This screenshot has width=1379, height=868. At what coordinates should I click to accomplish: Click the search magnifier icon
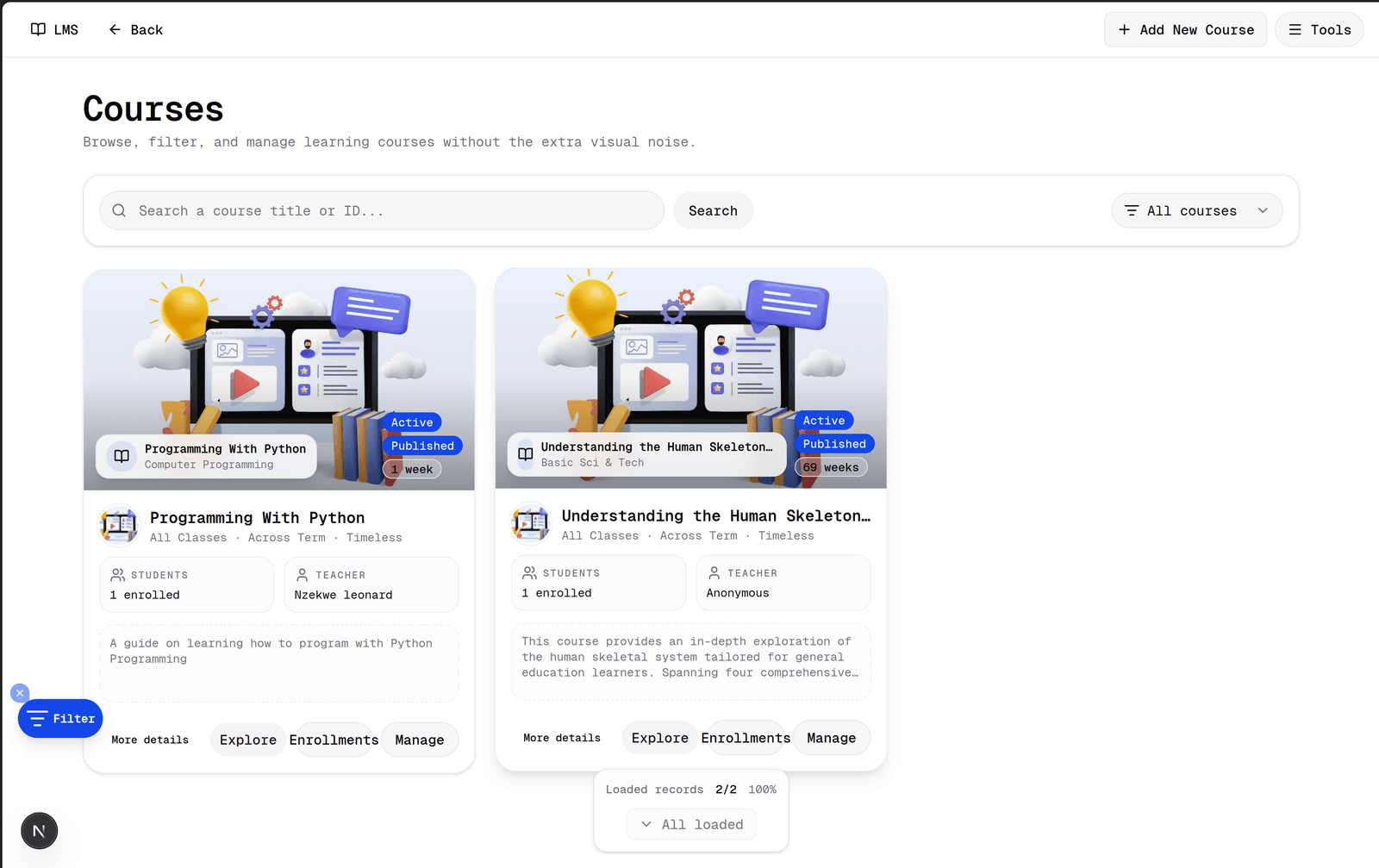(119, 210)
